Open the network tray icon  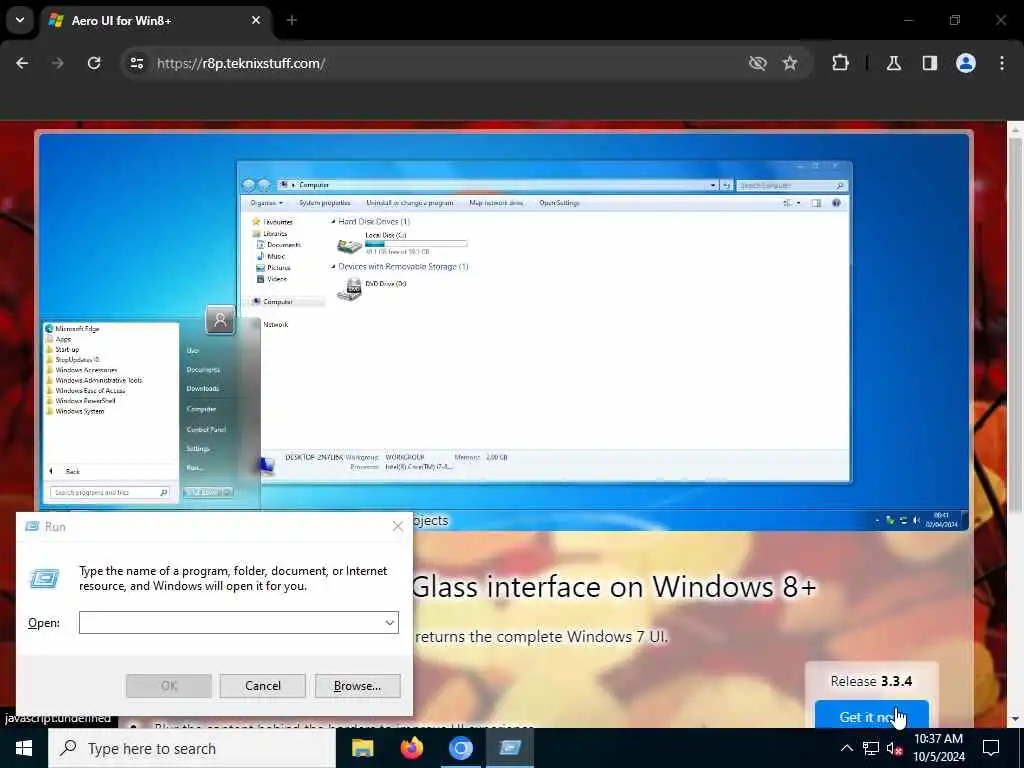871,748
